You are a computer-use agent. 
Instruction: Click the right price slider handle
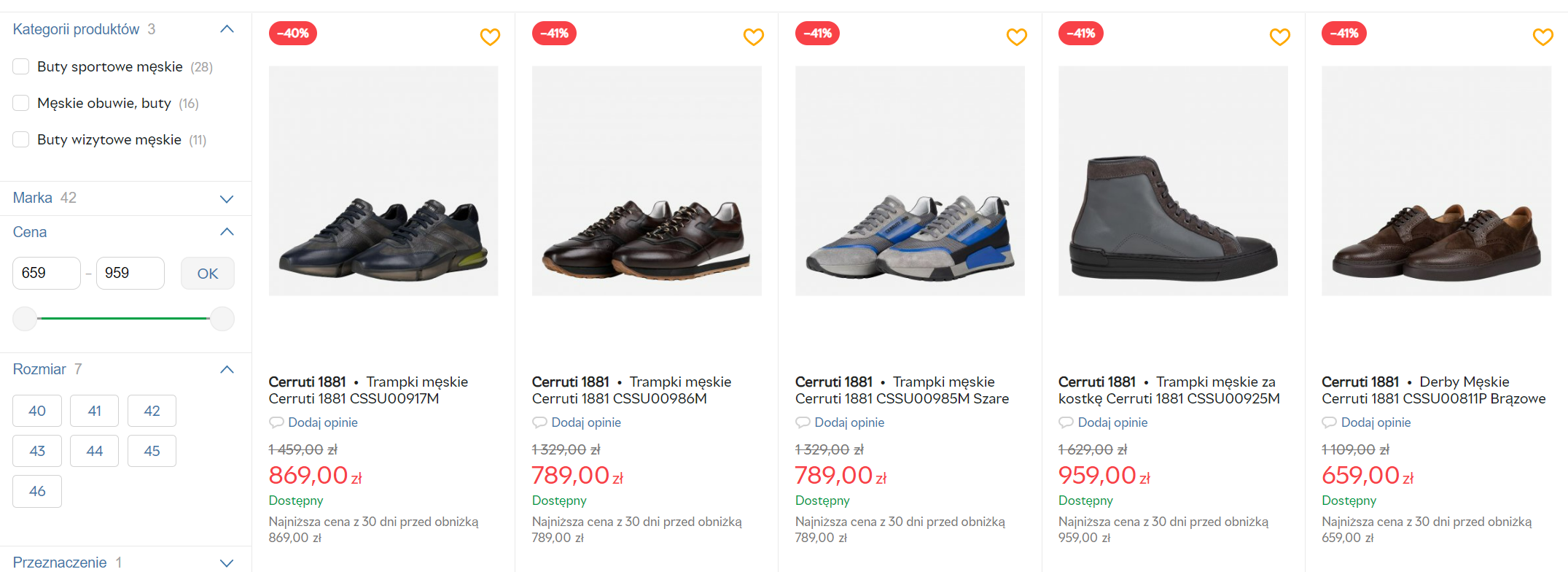click(x=222, y=319)
